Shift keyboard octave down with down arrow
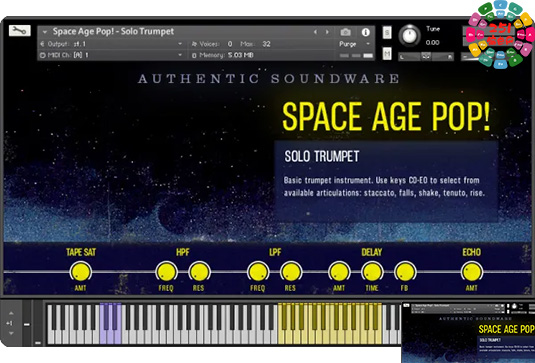This screenshot has width=535, height=363. coord(11,333)
